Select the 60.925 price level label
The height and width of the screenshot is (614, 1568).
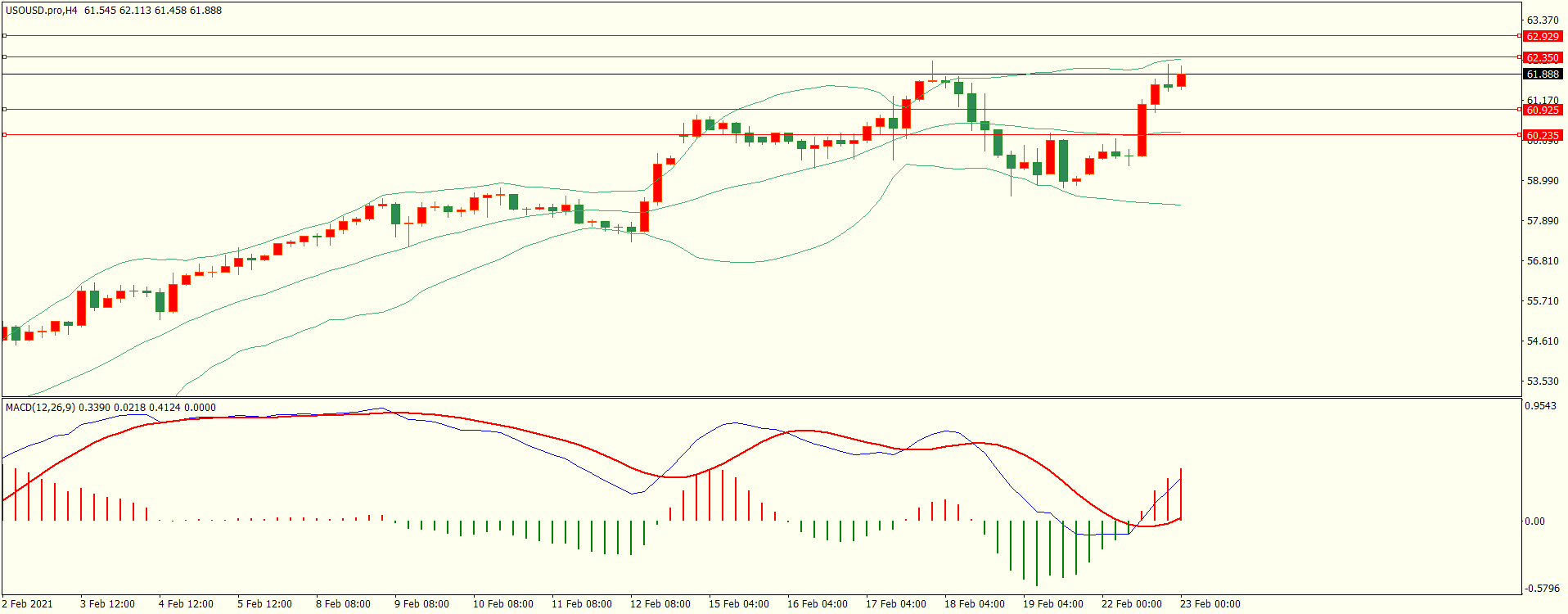click(x=1542, y=111)
